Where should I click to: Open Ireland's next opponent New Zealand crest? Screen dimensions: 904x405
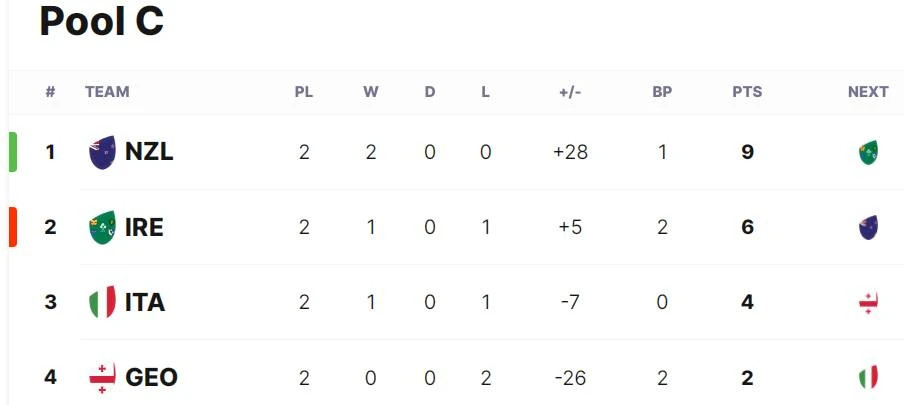[x=868, y=227]
